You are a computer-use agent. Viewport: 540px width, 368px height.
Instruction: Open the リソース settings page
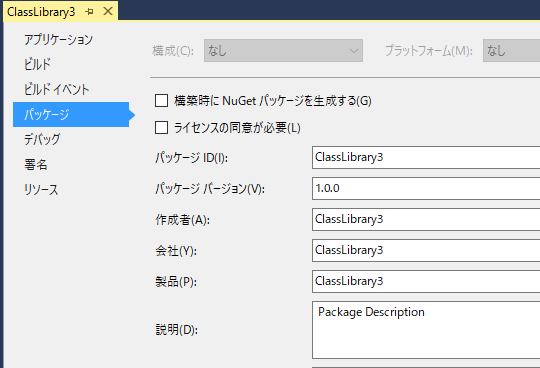click(41, 189)
